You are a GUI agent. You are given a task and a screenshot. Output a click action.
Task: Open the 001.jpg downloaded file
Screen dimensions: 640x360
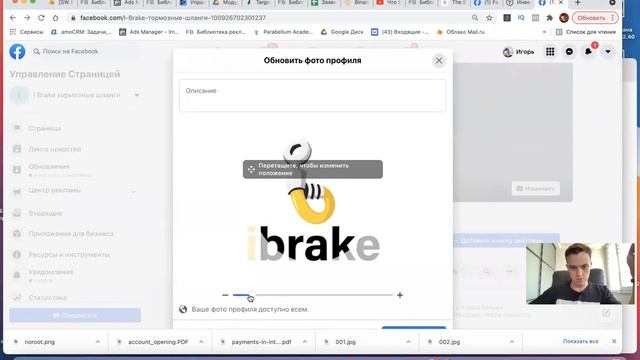pyautogui.click(x=345, y=342)
